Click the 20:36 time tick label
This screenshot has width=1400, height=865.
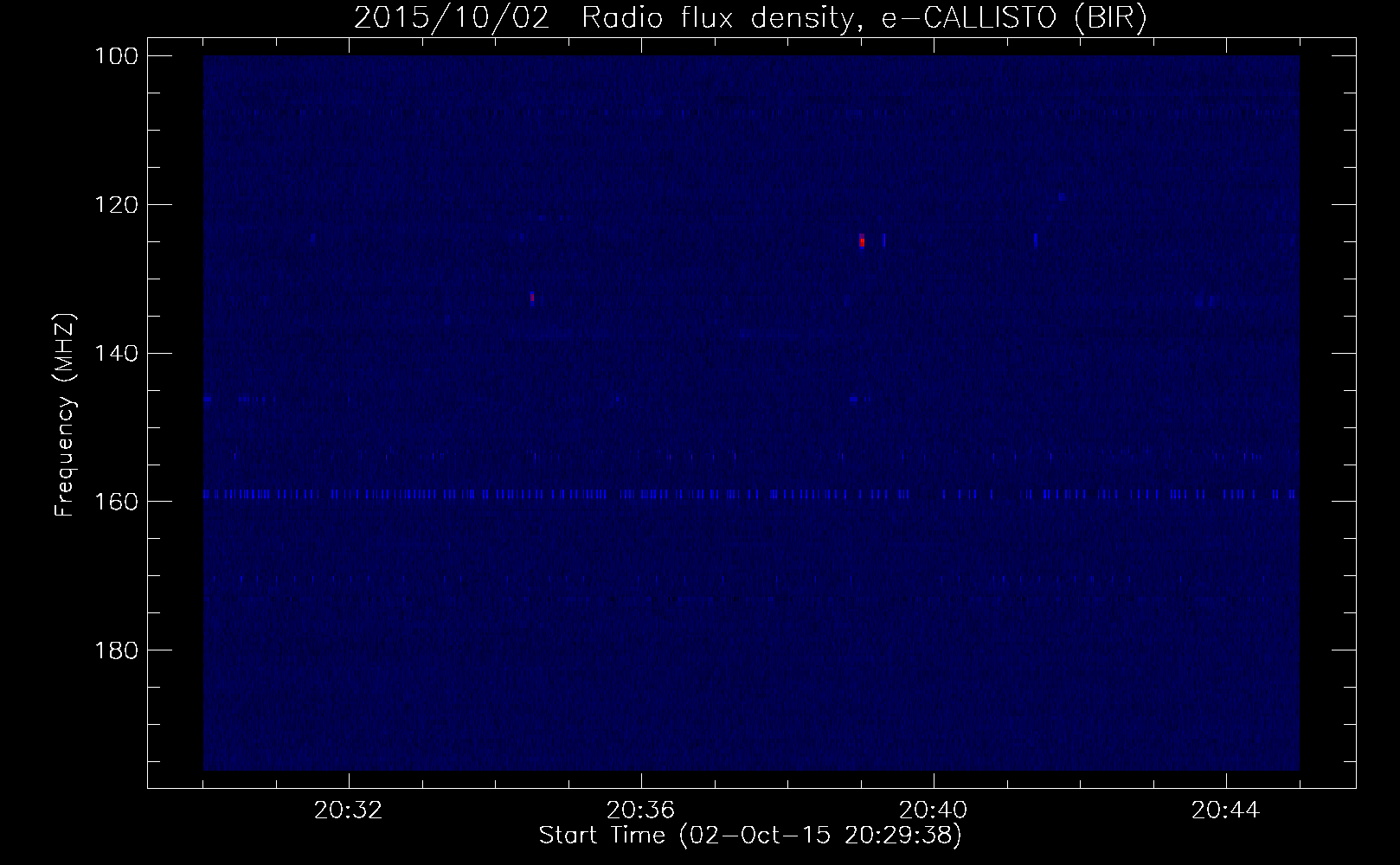(641, 811)
